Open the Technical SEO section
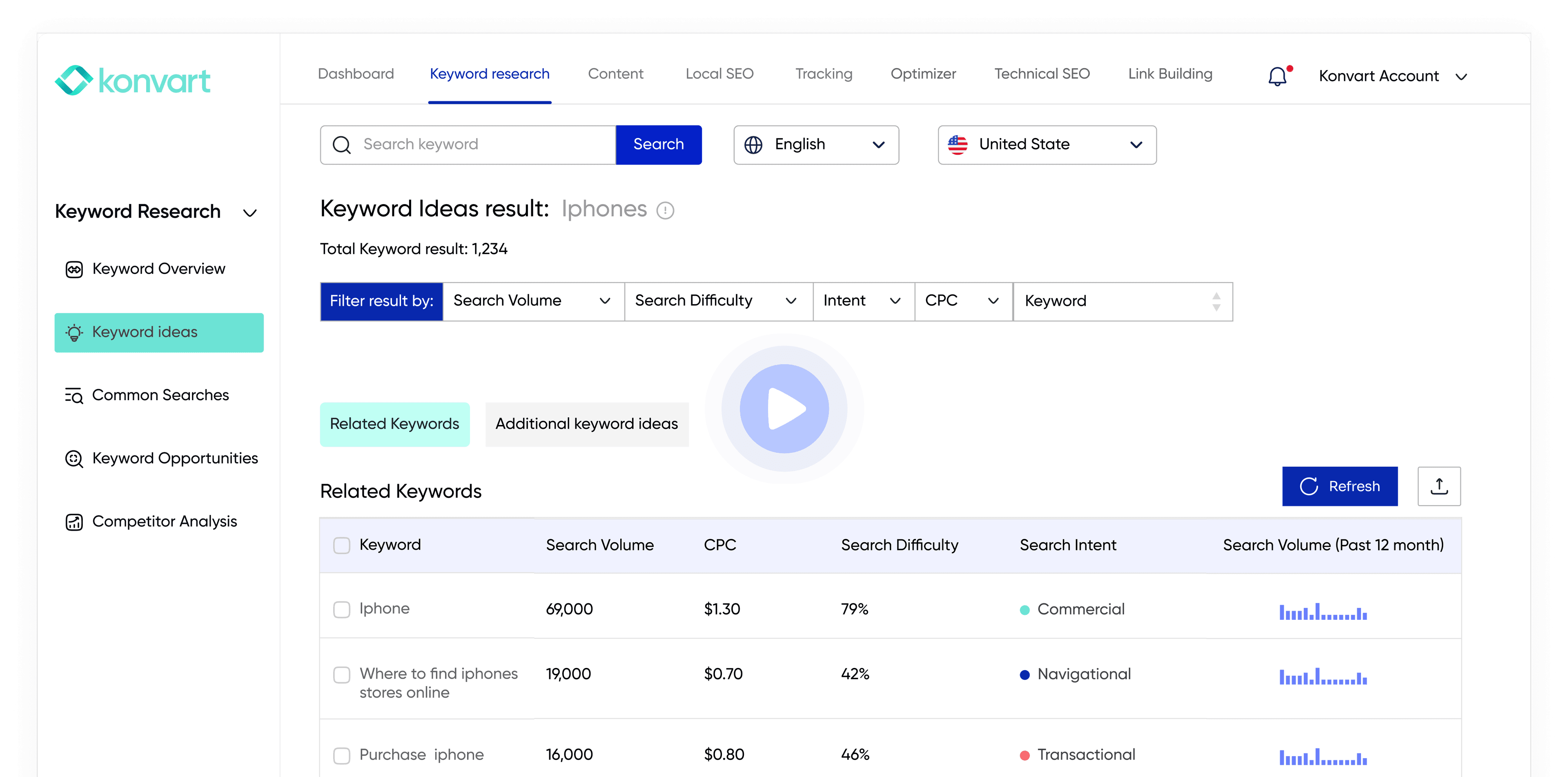Image resolution: width=1568 pixels, height=777 pixels. 1042,73
